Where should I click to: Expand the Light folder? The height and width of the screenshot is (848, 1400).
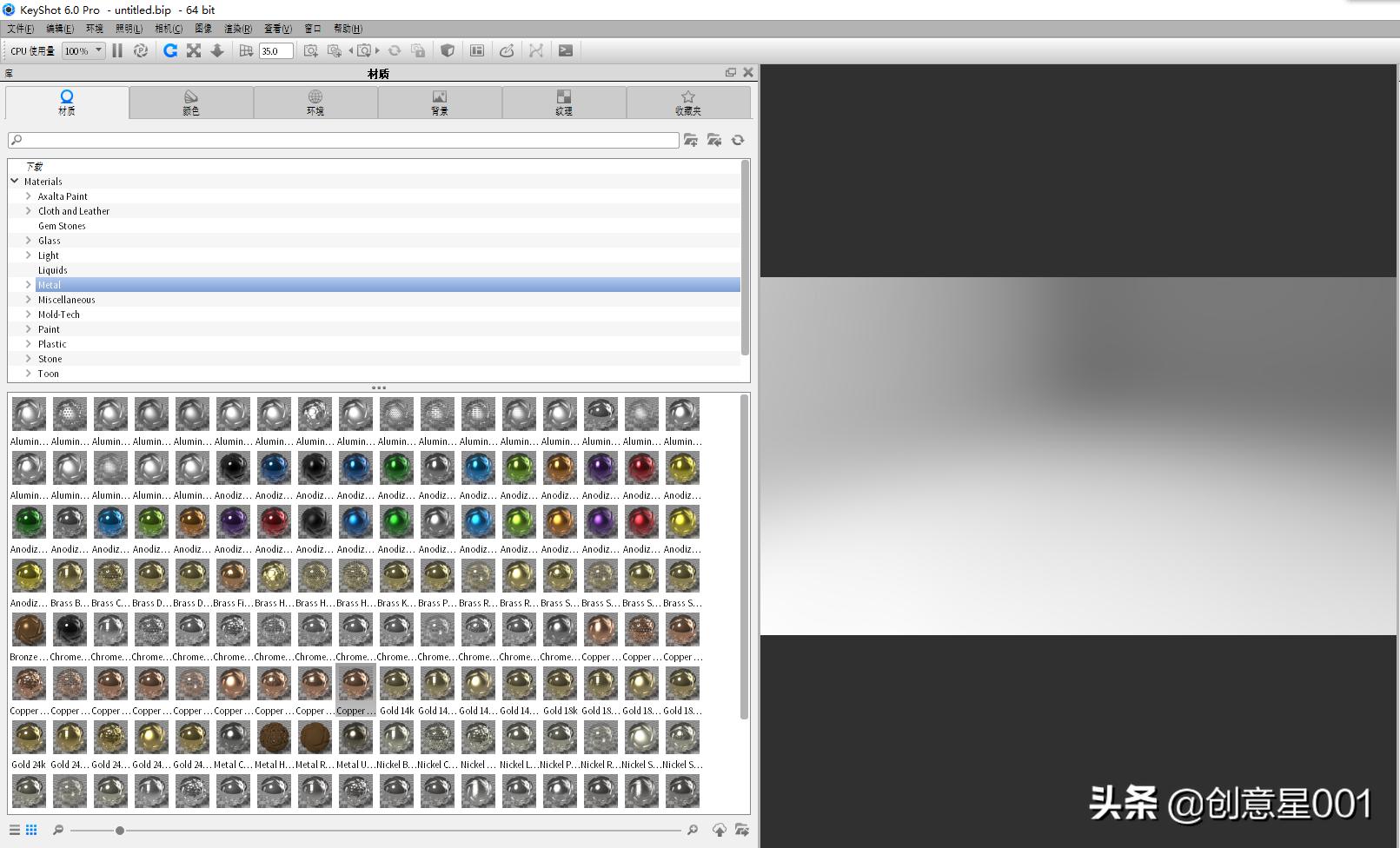pyautogui.click(x=29, y=255)
